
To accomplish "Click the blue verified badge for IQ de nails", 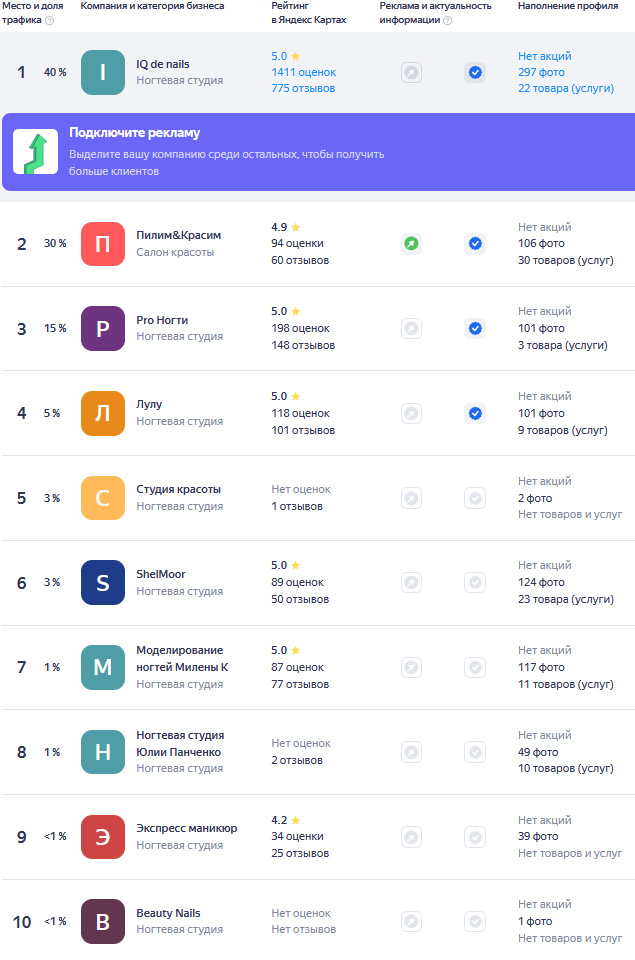I will tap(475, 72).
